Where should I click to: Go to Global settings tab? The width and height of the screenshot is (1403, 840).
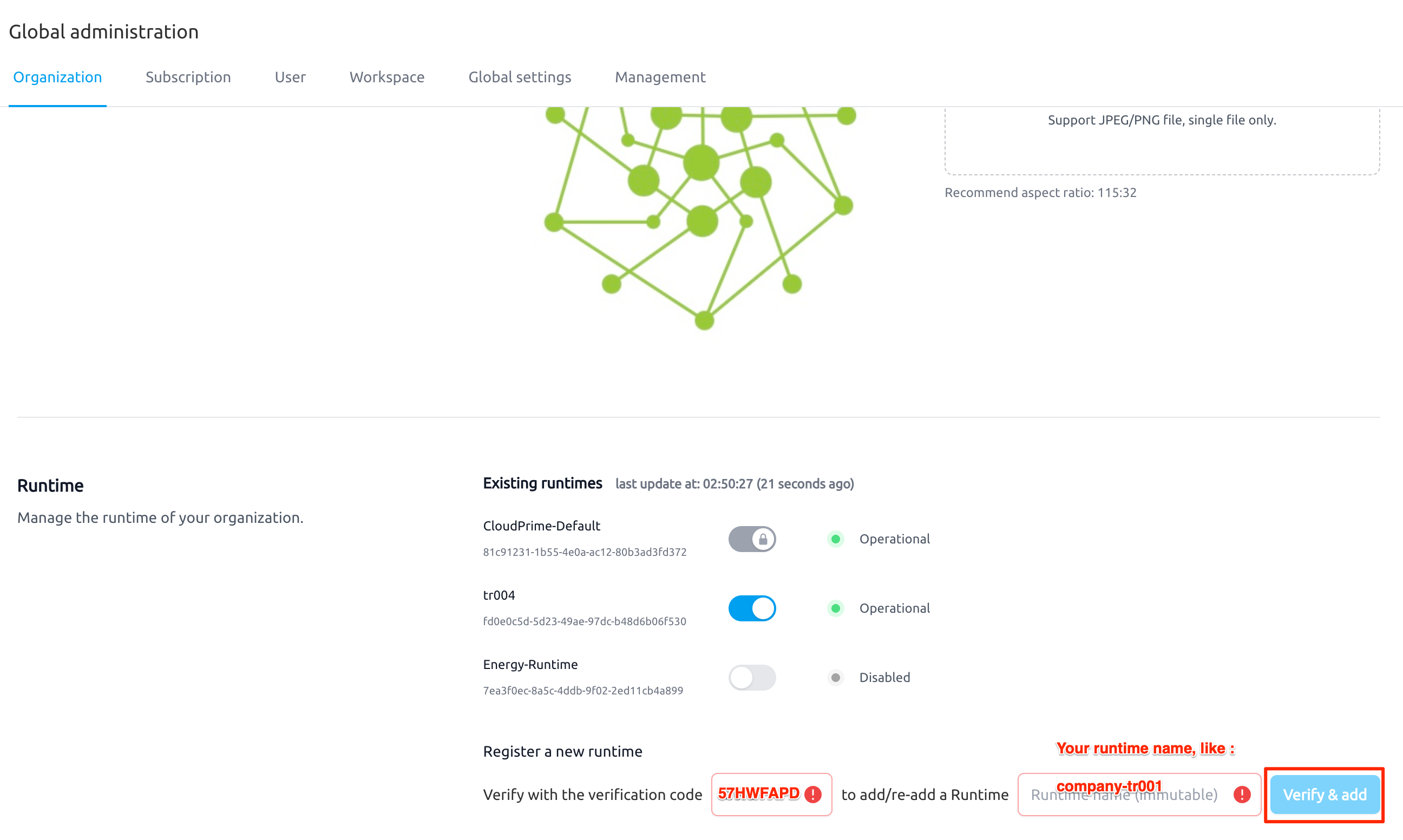(x=520, y=77)
